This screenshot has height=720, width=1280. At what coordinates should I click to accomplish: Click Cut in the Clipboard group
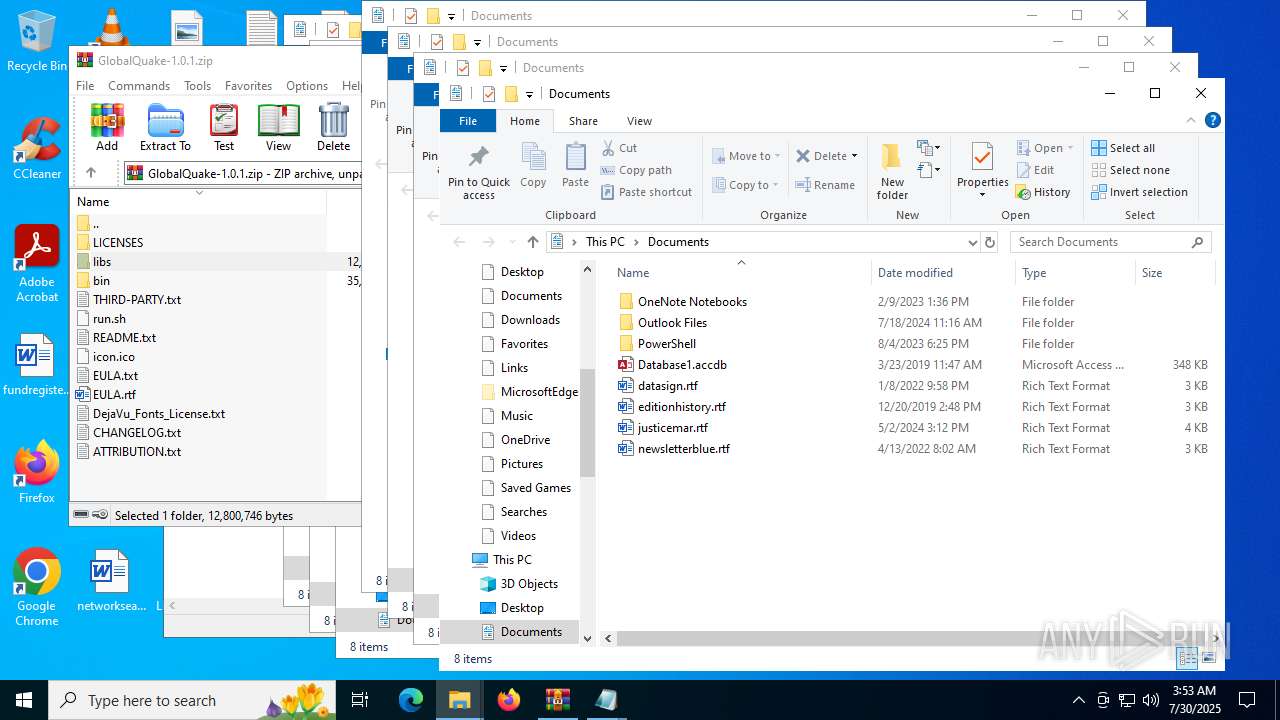620,148
